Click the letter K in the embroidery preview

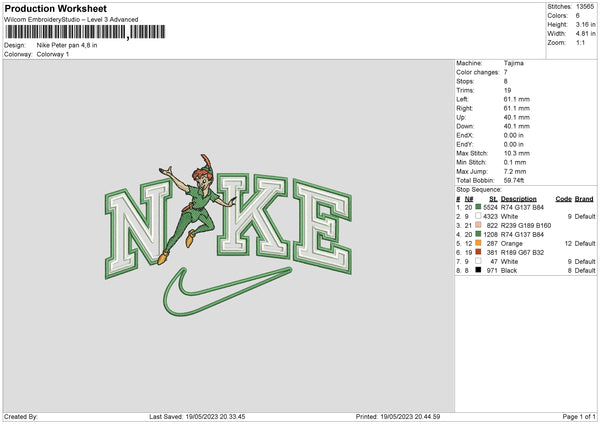pyautogui.click(x=253, y=215)
